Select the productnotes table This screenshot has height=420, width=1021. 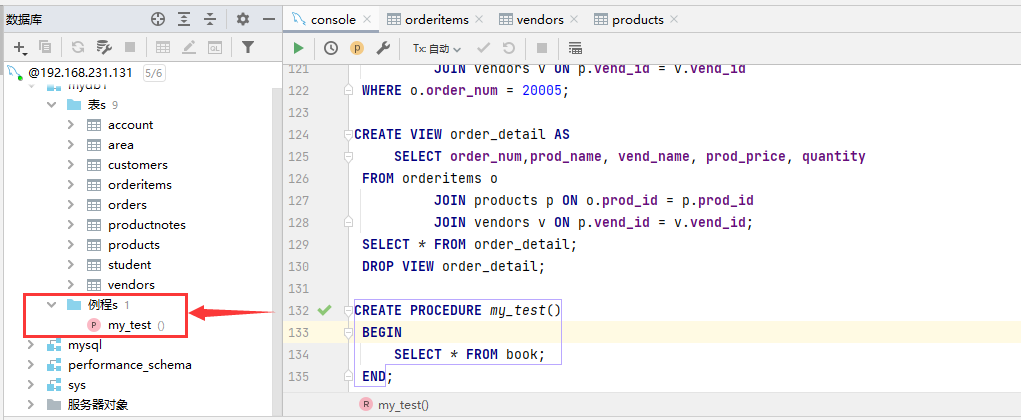coord(147,225)
